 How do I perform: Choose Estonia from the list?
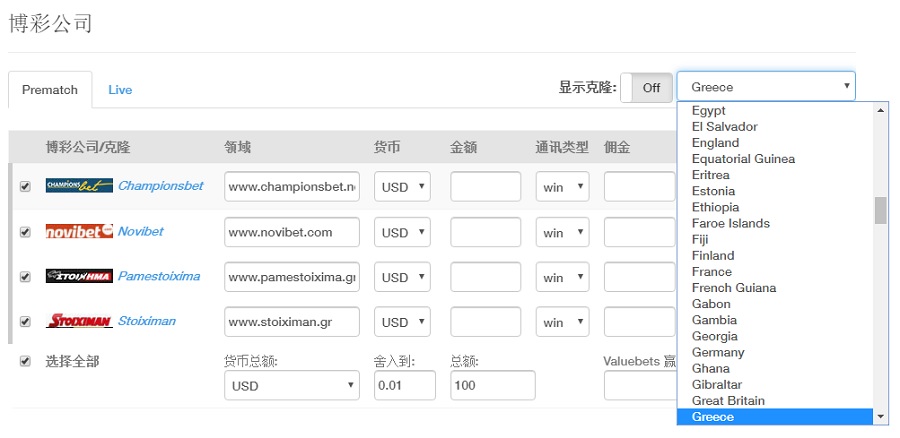coord(775,191)
